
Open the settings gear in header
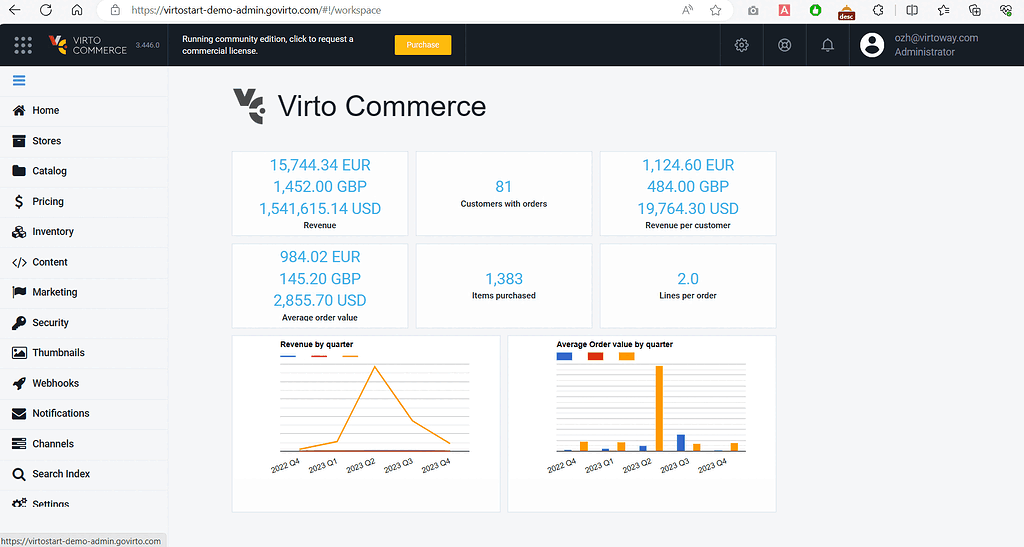coord(741,45)
